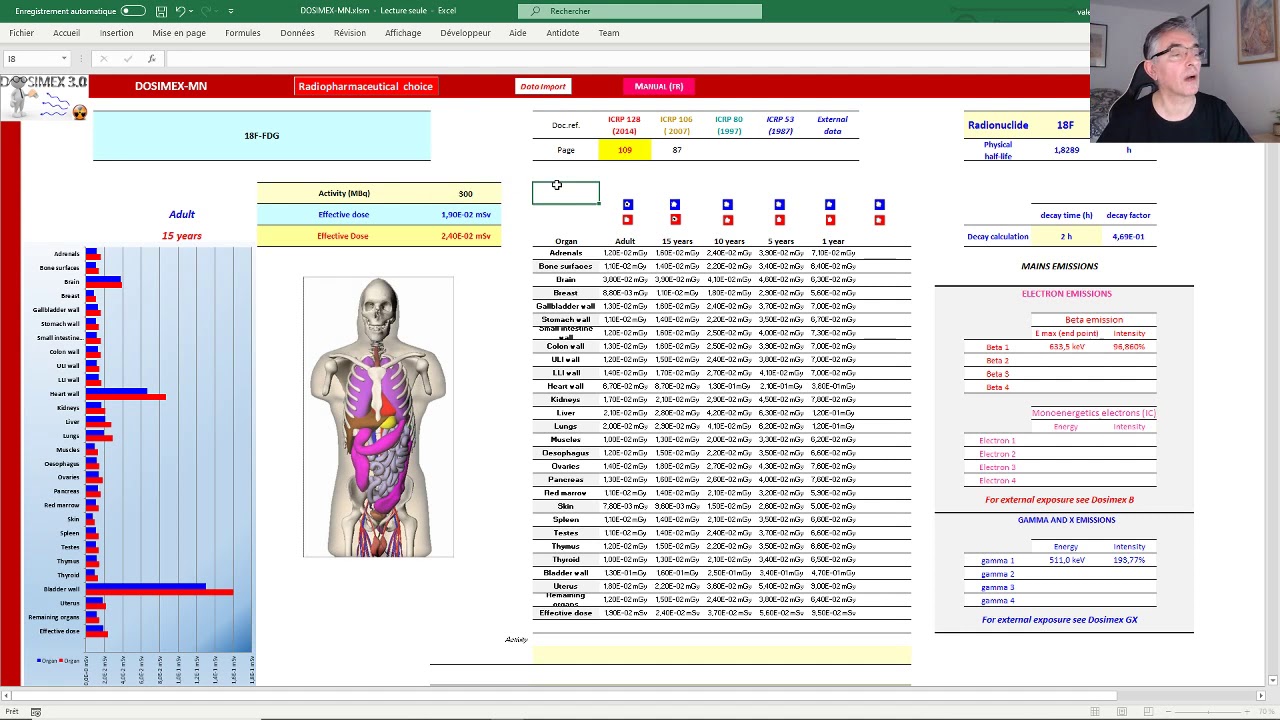Click the anatomical torso model image
The image size is (1280, 720).
point(378,417)
